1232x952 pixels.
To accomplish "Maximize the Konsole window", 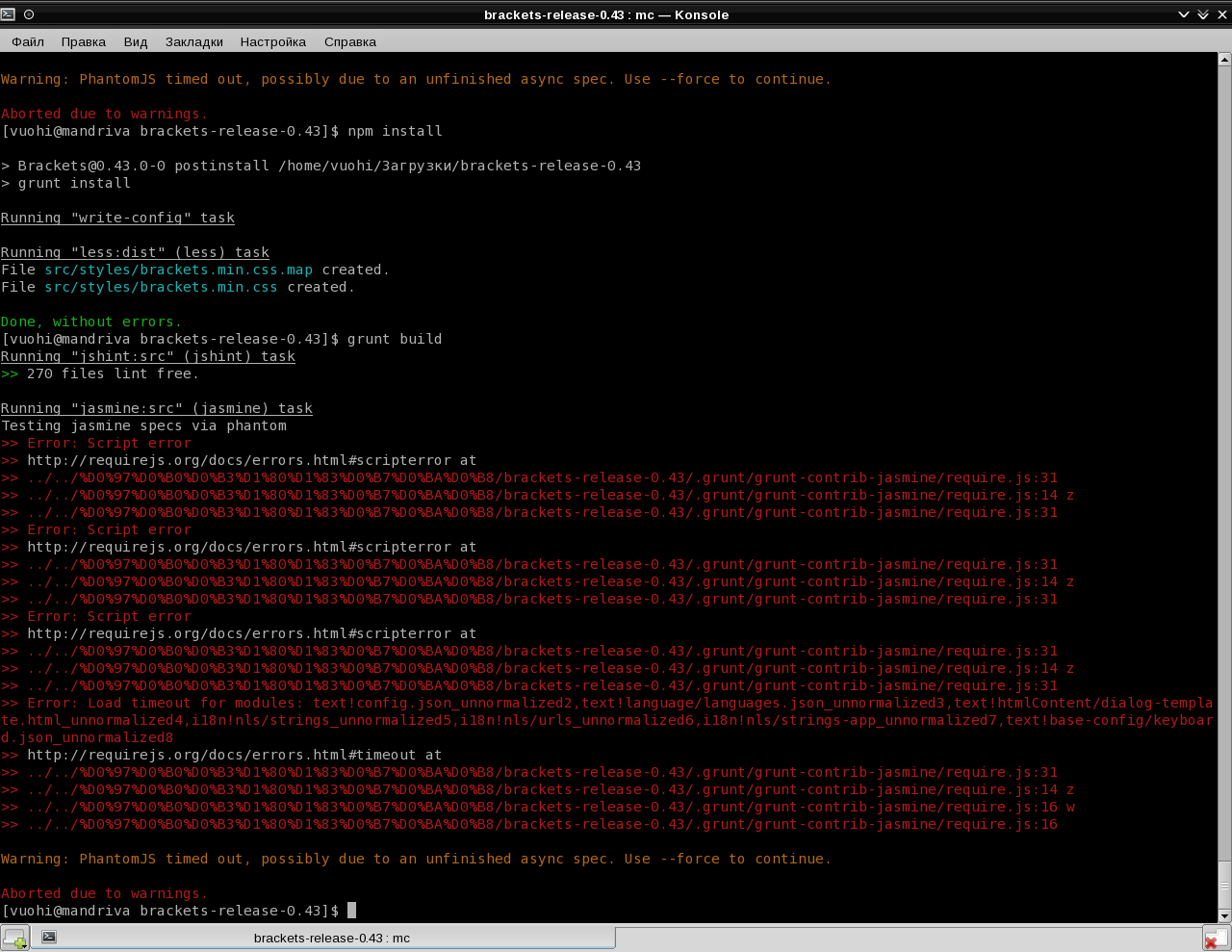I will (1203, 14).
